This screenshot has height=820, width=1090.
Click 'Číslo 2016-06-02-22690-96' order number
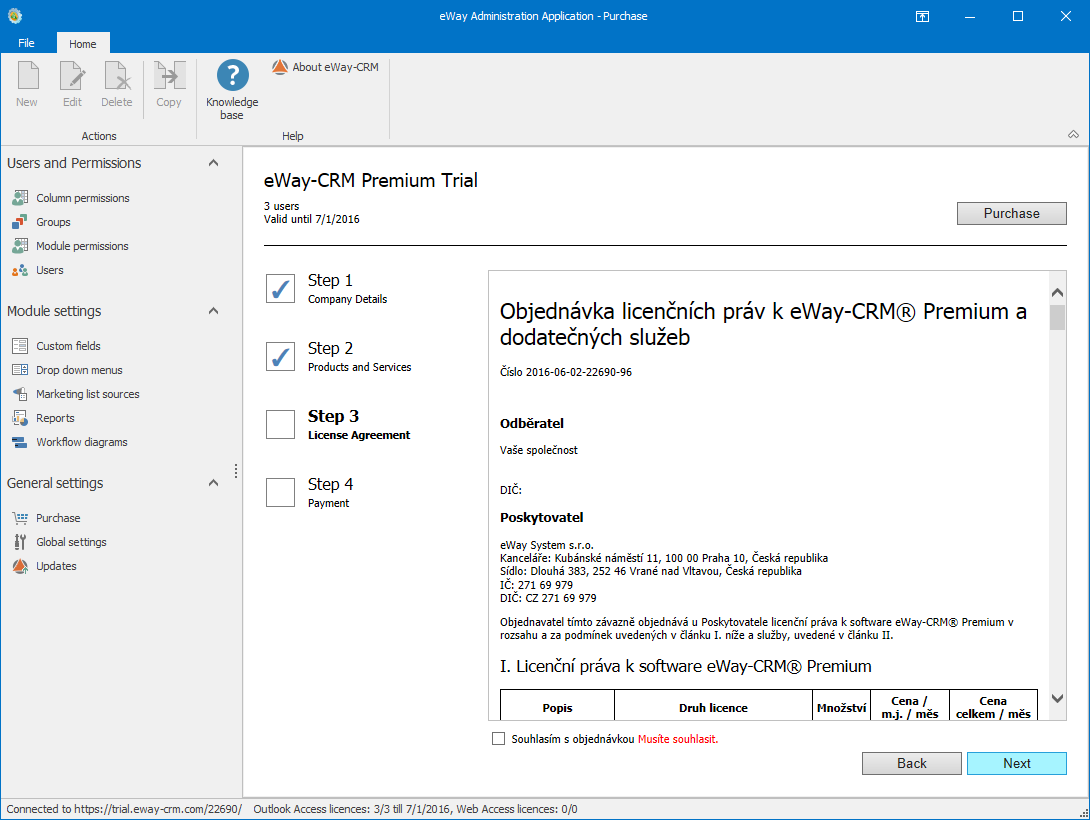click(566, 372)
